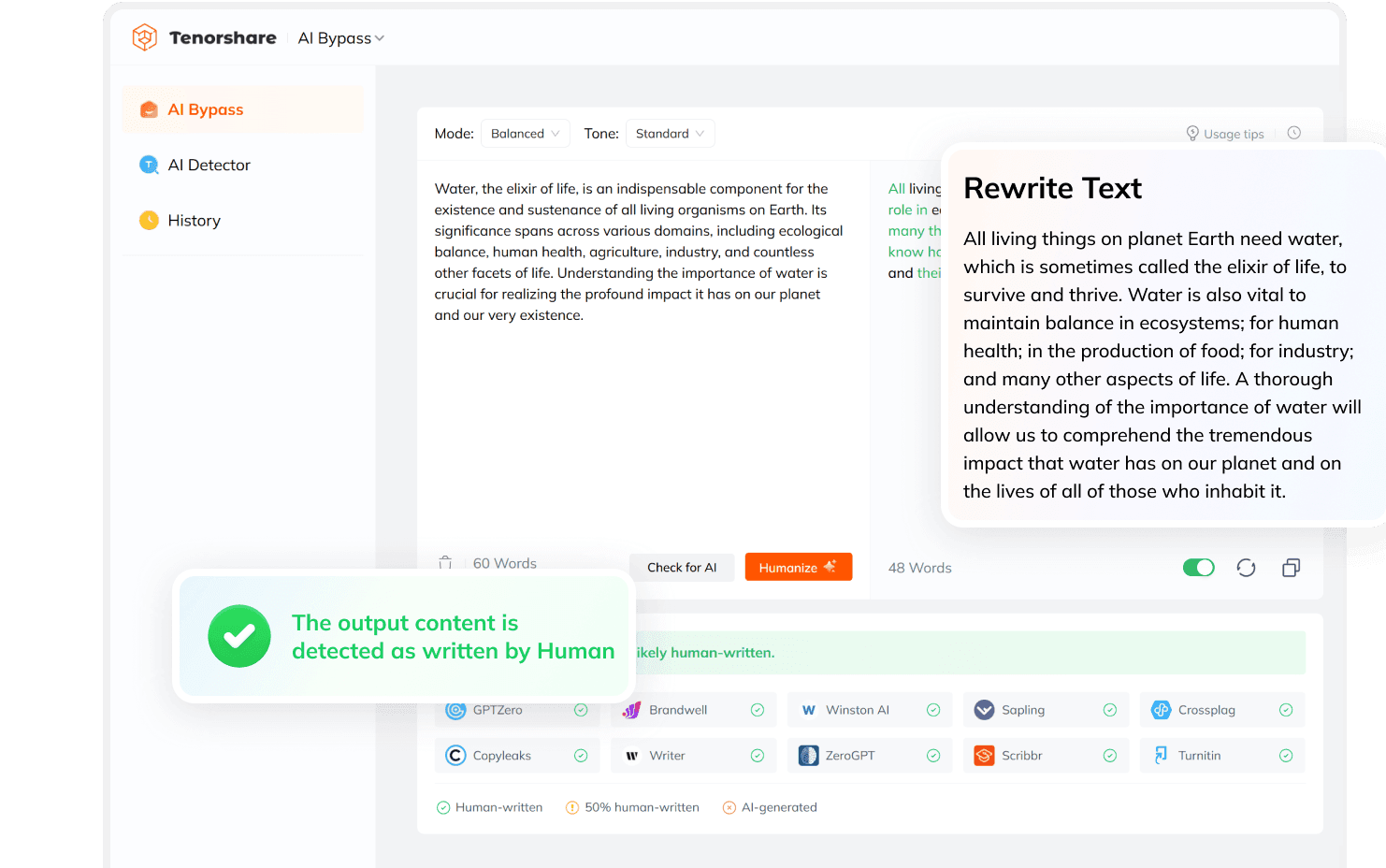Click the Scribbr result checkmark
1386x868 pixels.
pos(1110,756)
